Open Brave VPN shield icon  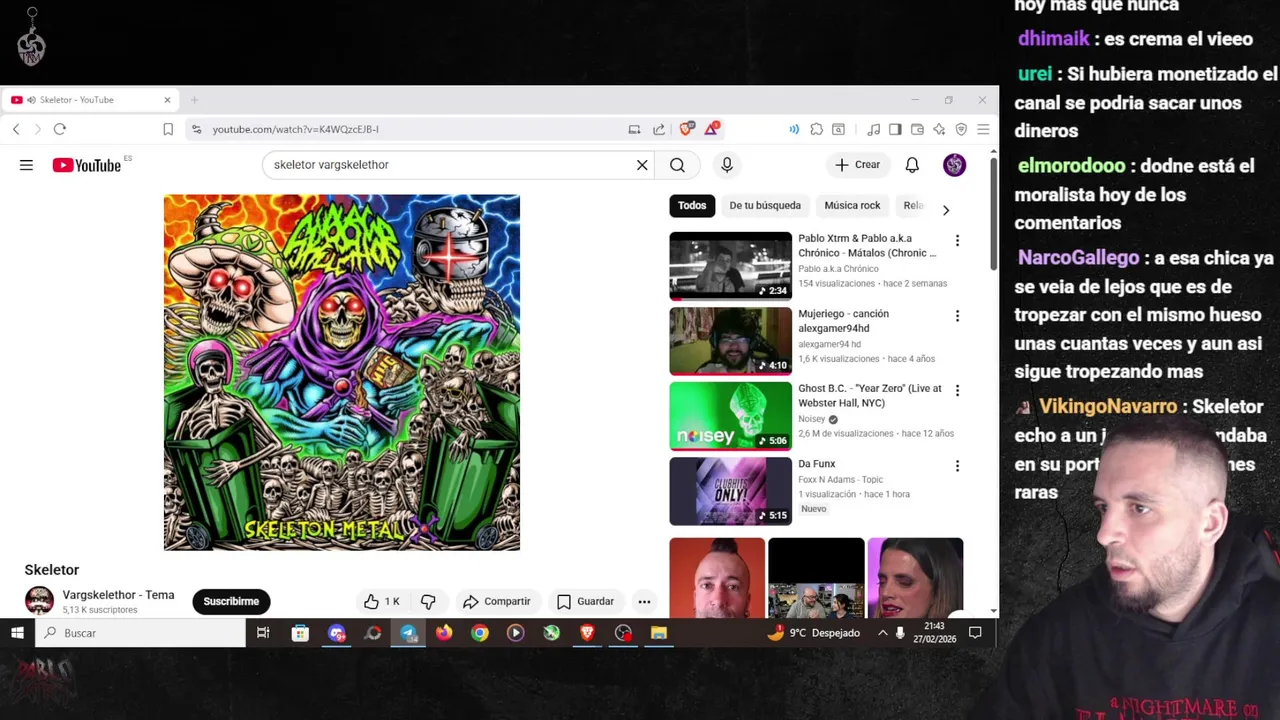pos(961,129)
